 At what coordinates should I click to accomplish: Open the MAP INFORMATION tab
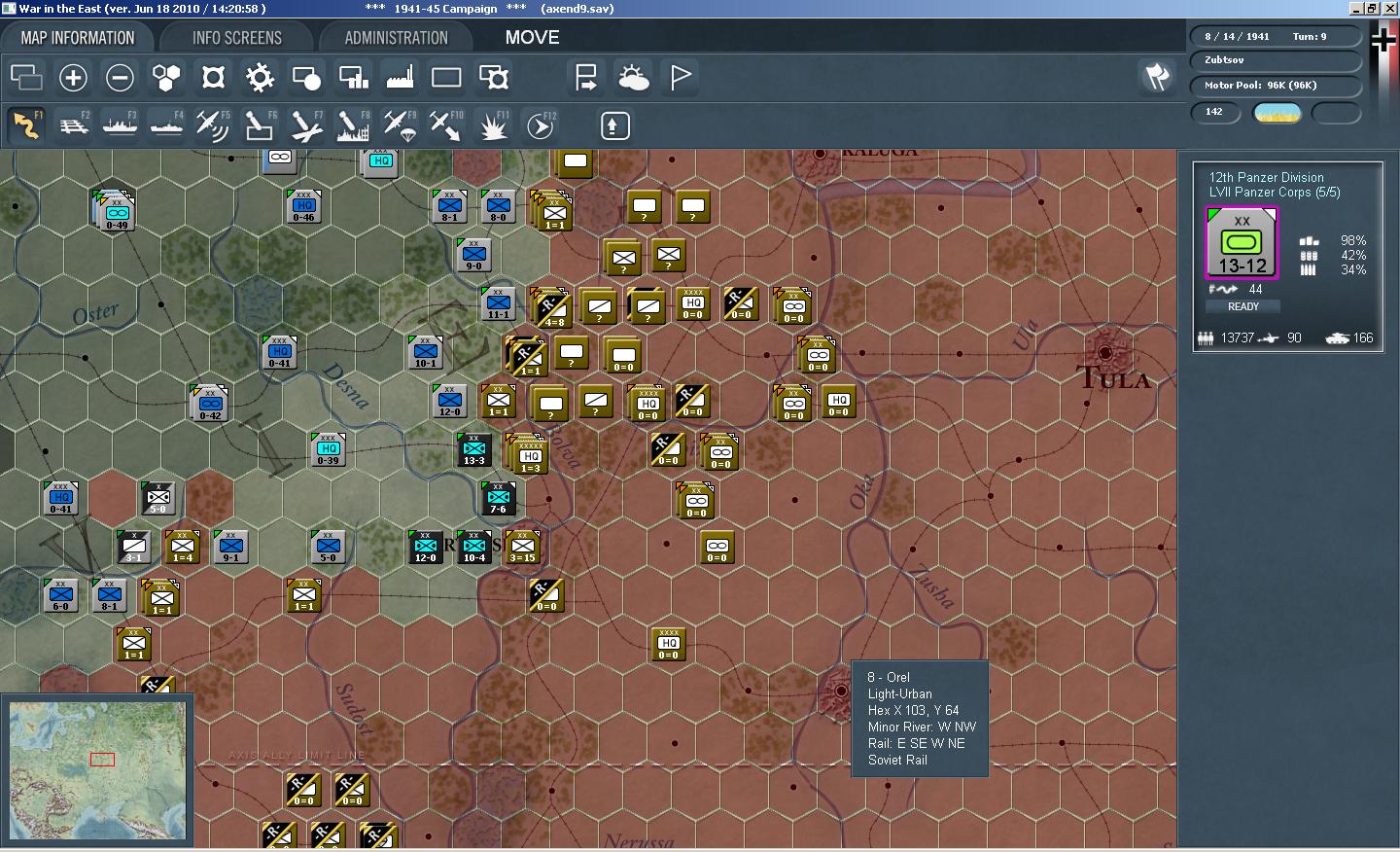[x=78, y=38]
